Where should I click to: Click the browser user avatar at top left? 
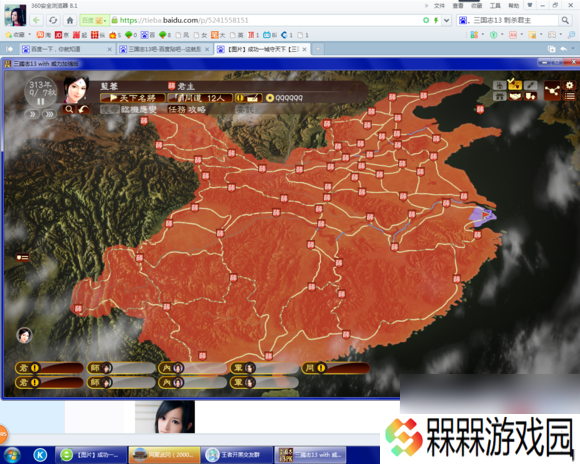[x=15, y=15]
